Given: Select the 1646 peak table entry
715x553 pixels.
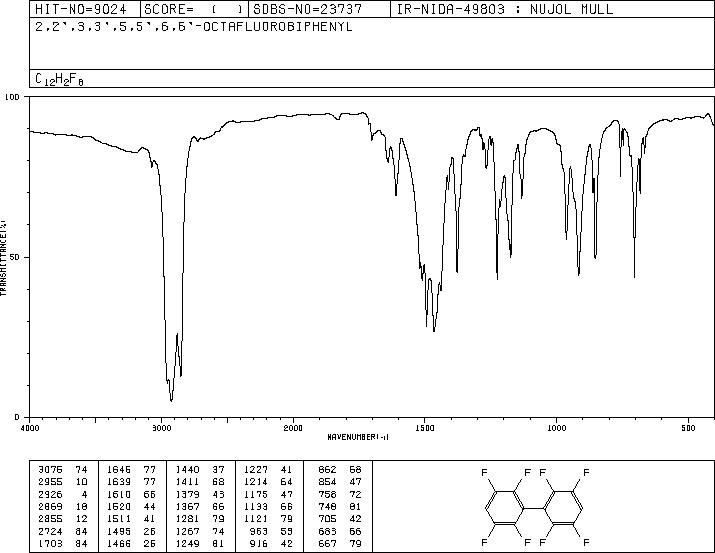Looking at the screenshot, I should [x=131, y=470].
